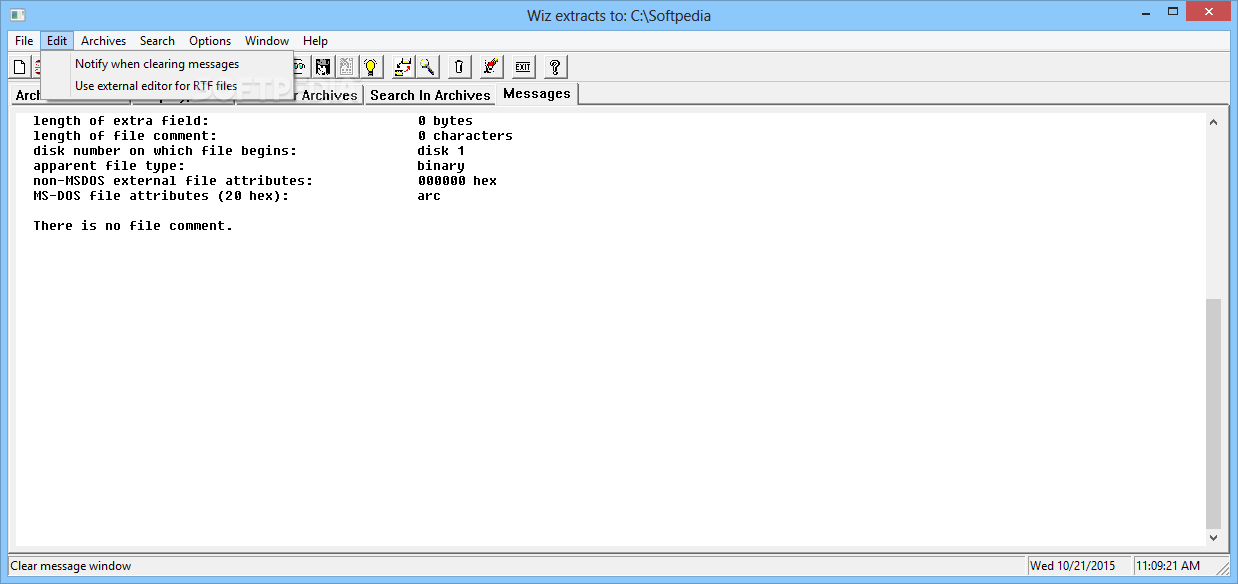This screenshot has height=584, width=1238.
Task: Toggle Use external editor for RTF files
Action: pos(167,86)
